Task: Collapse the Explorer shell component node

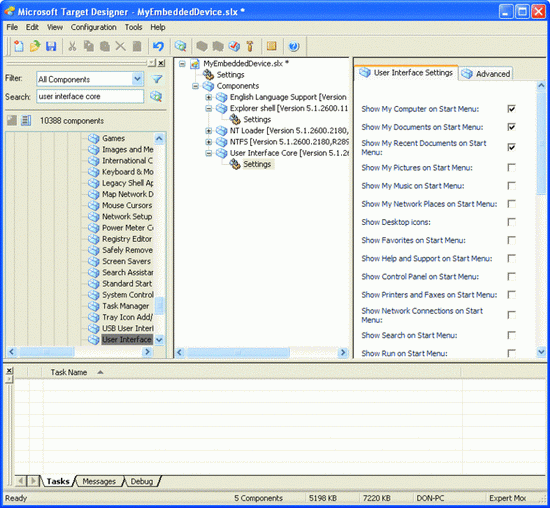Action: click(209, 108)
